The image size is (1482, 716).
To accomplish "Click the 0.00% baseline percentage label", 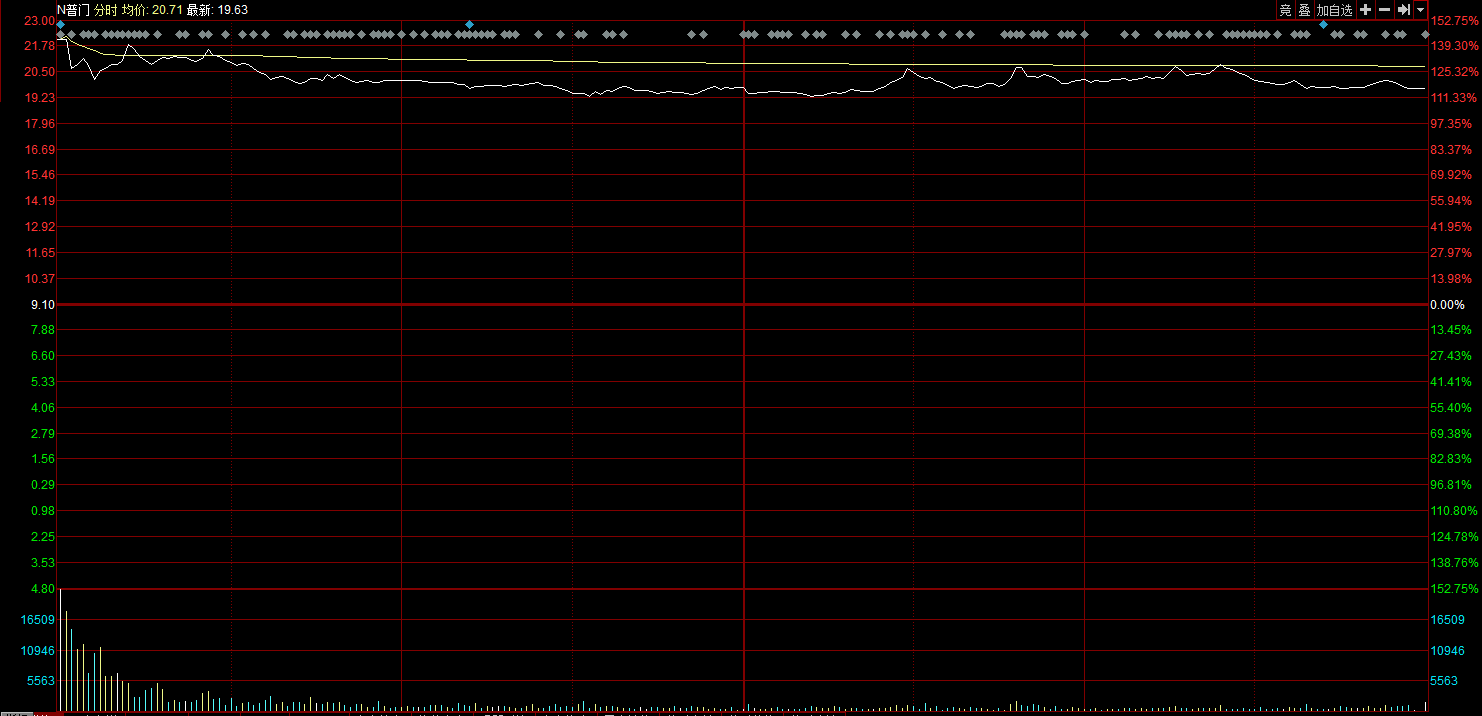I will pyautogui.click(x=1447, y=304).
